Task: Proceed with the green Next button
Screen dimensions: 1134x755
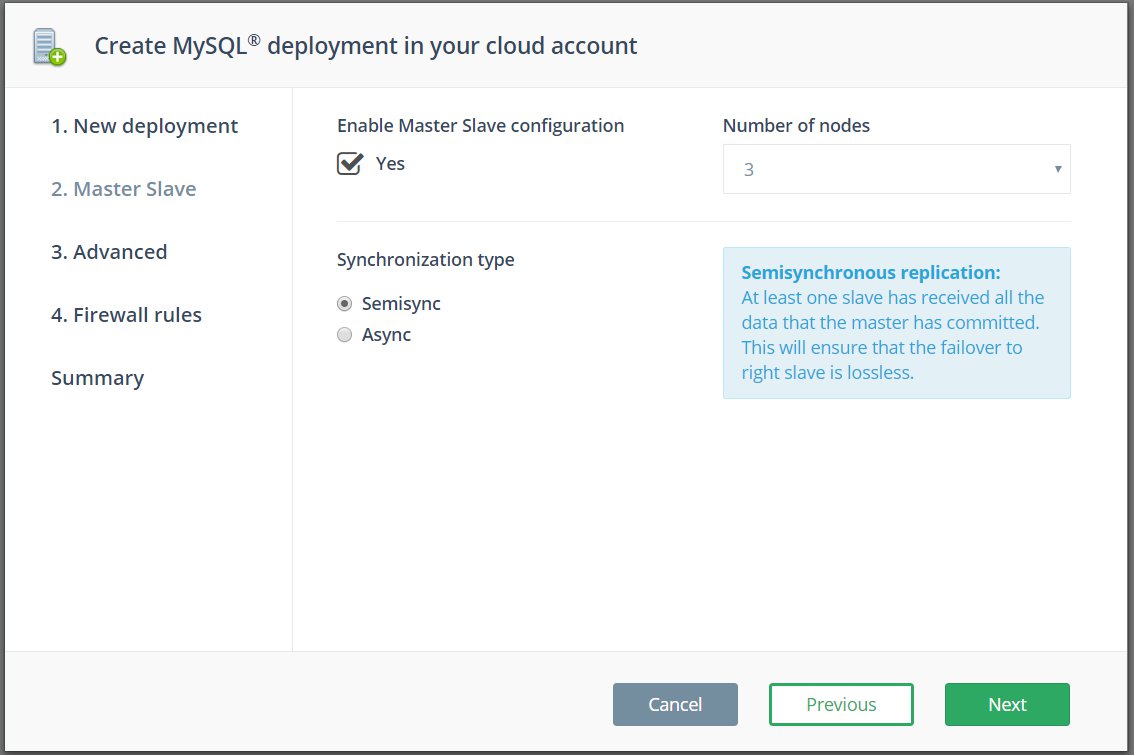Action: point(1007,704)
